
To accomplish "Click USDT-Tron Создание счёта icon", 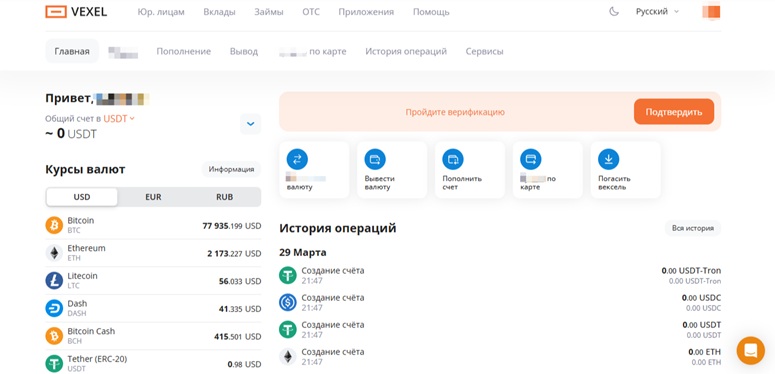I will coord(288,275).
